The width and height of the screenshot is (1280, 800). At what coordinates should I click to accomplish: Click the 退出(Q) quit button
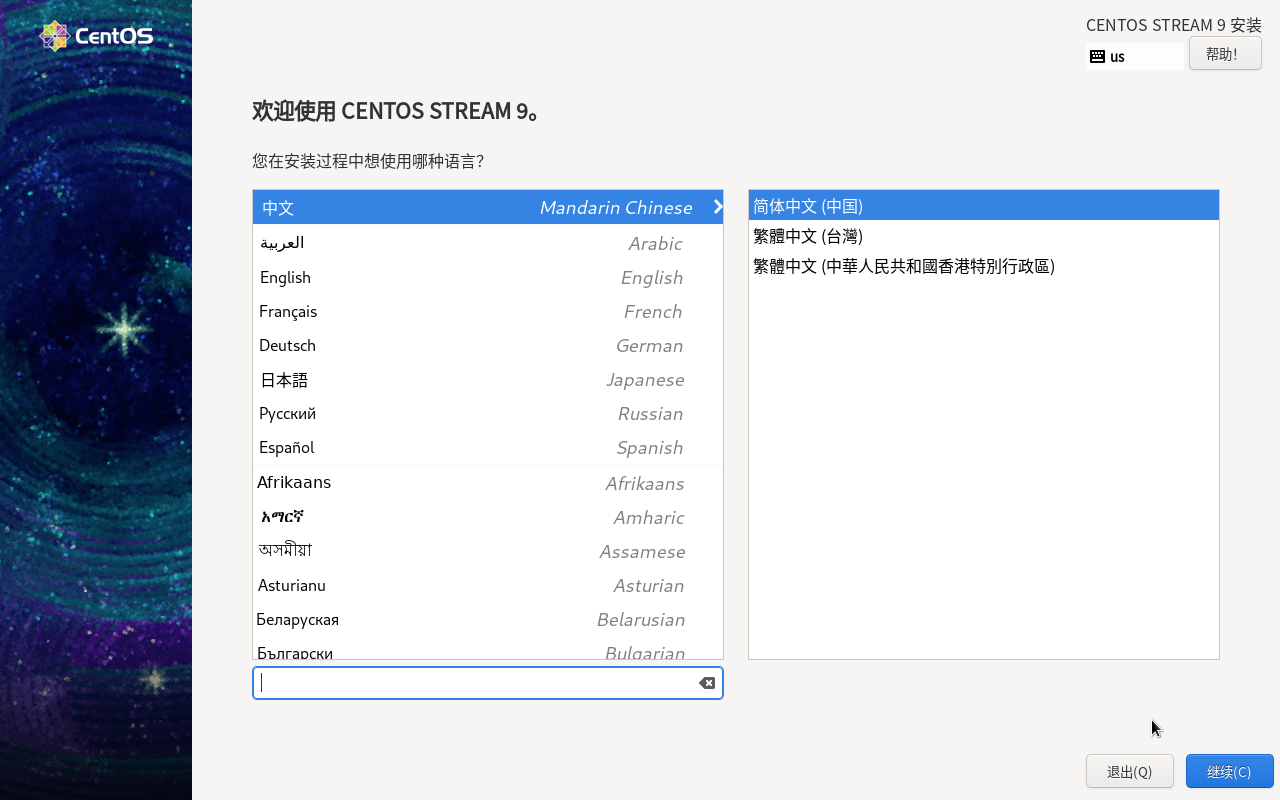click(x=1130, y=771)
